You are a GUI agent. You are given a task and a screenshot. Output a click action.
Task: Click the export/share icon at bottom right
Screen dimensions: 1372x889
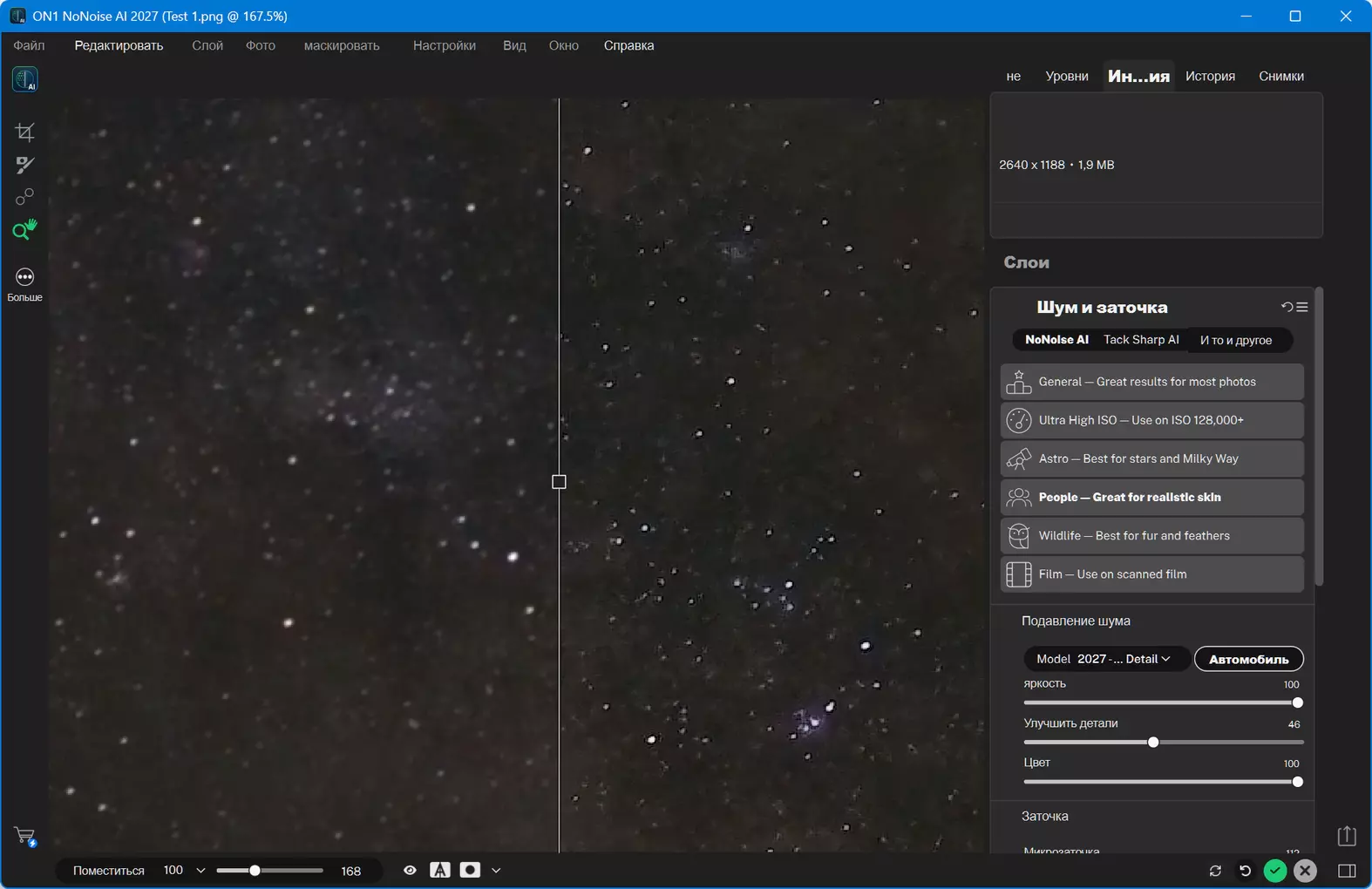point(1347,836)
